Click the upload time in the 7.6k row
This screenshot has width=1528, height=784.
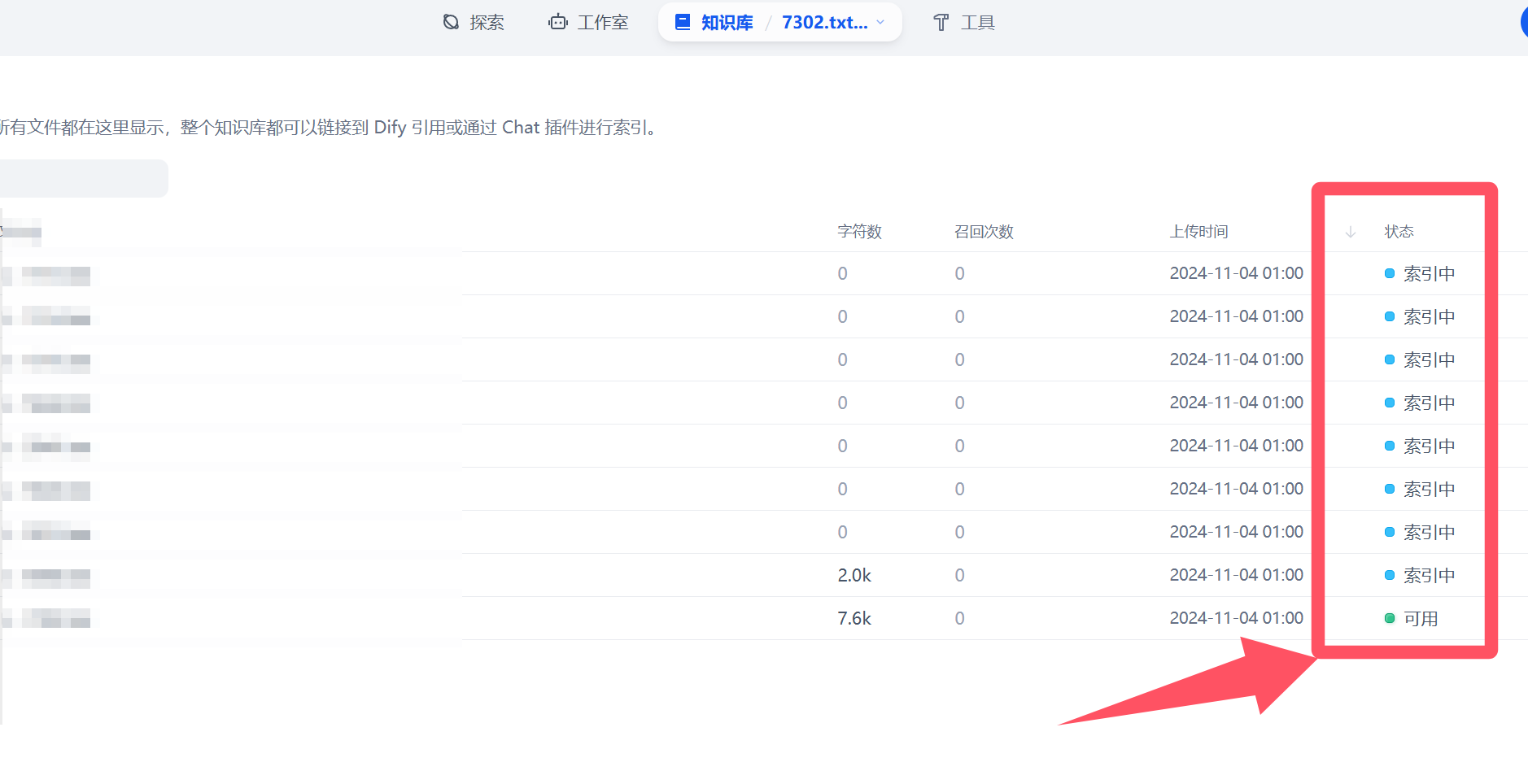pos(1237,618)
